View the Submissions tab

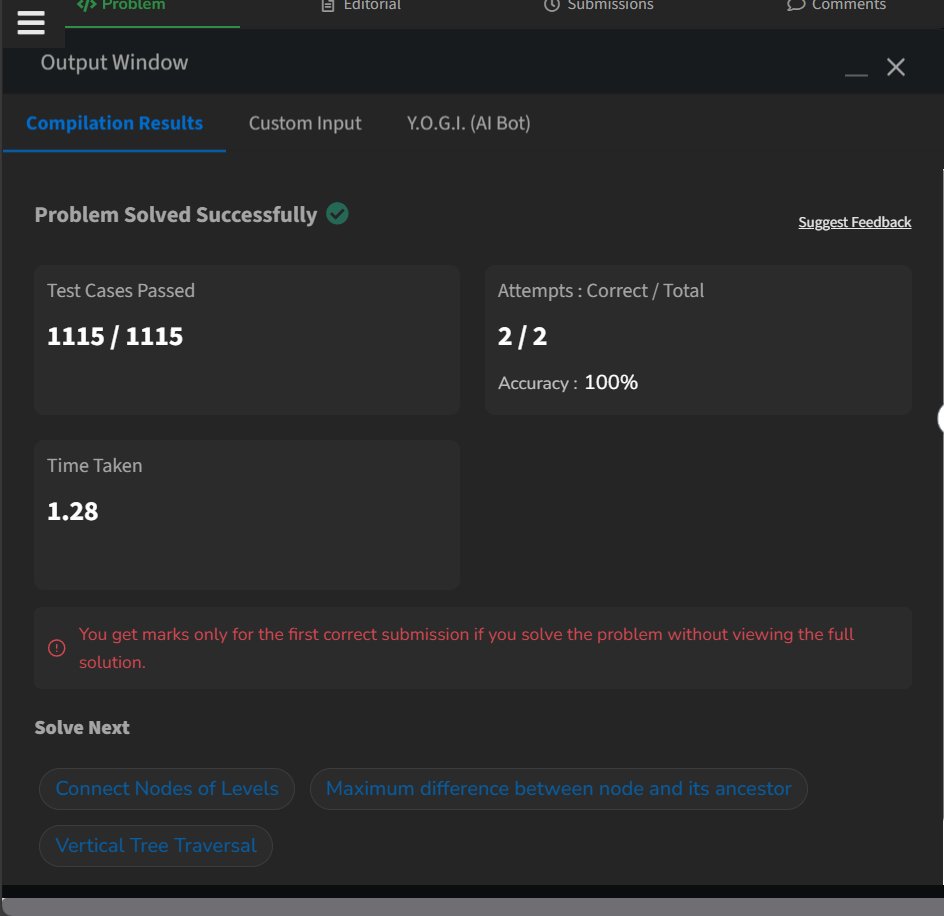[599, 5]
